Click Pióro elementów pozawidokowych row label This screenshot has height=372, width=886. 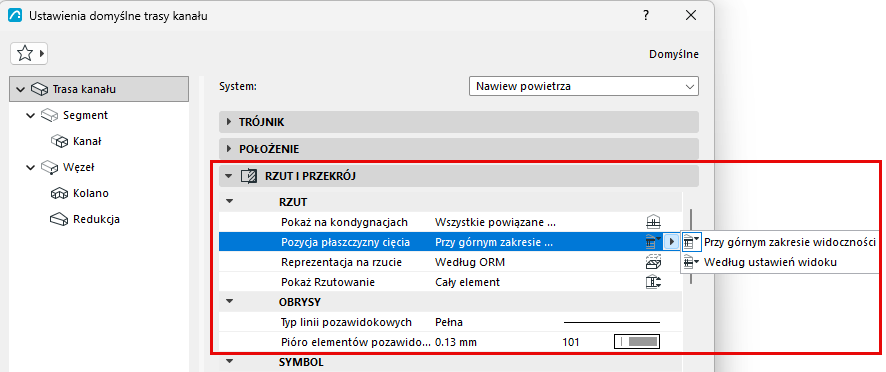click(x=356, y=342)
